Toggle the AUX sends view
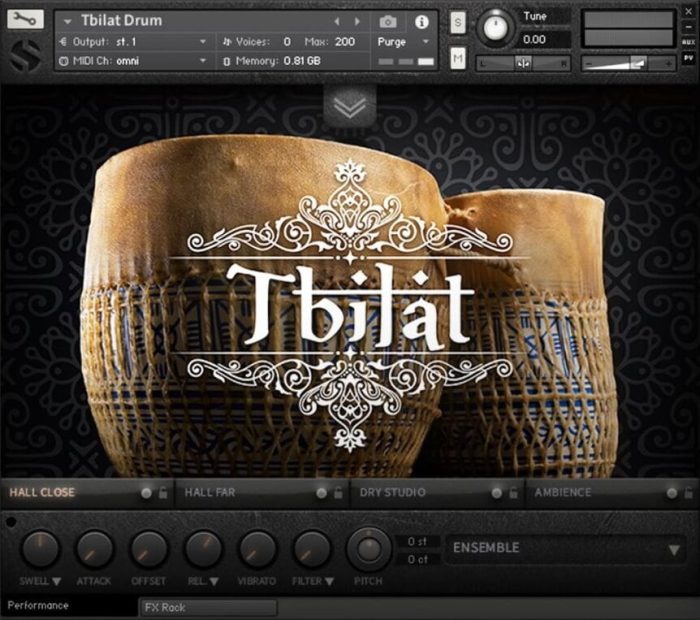 pyautogui.click(x=688, y=42)
